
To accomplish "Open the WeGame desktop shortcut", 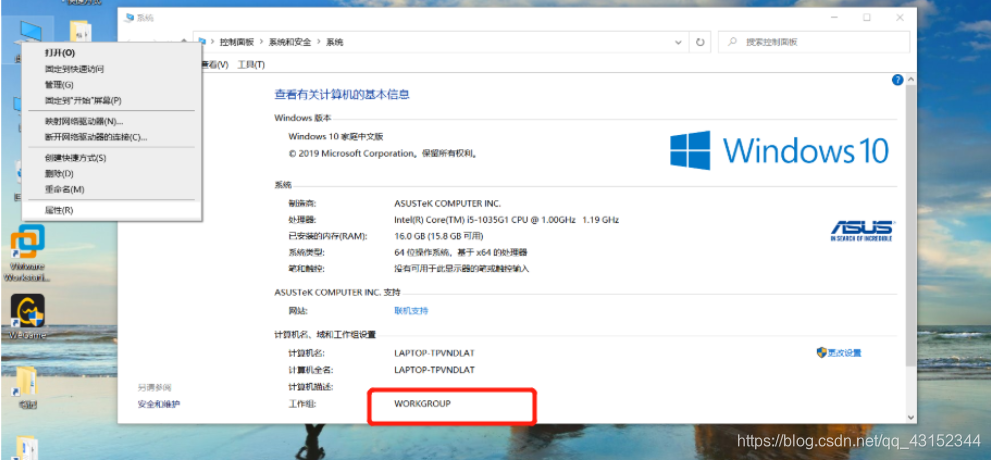I will click(28, 317).
